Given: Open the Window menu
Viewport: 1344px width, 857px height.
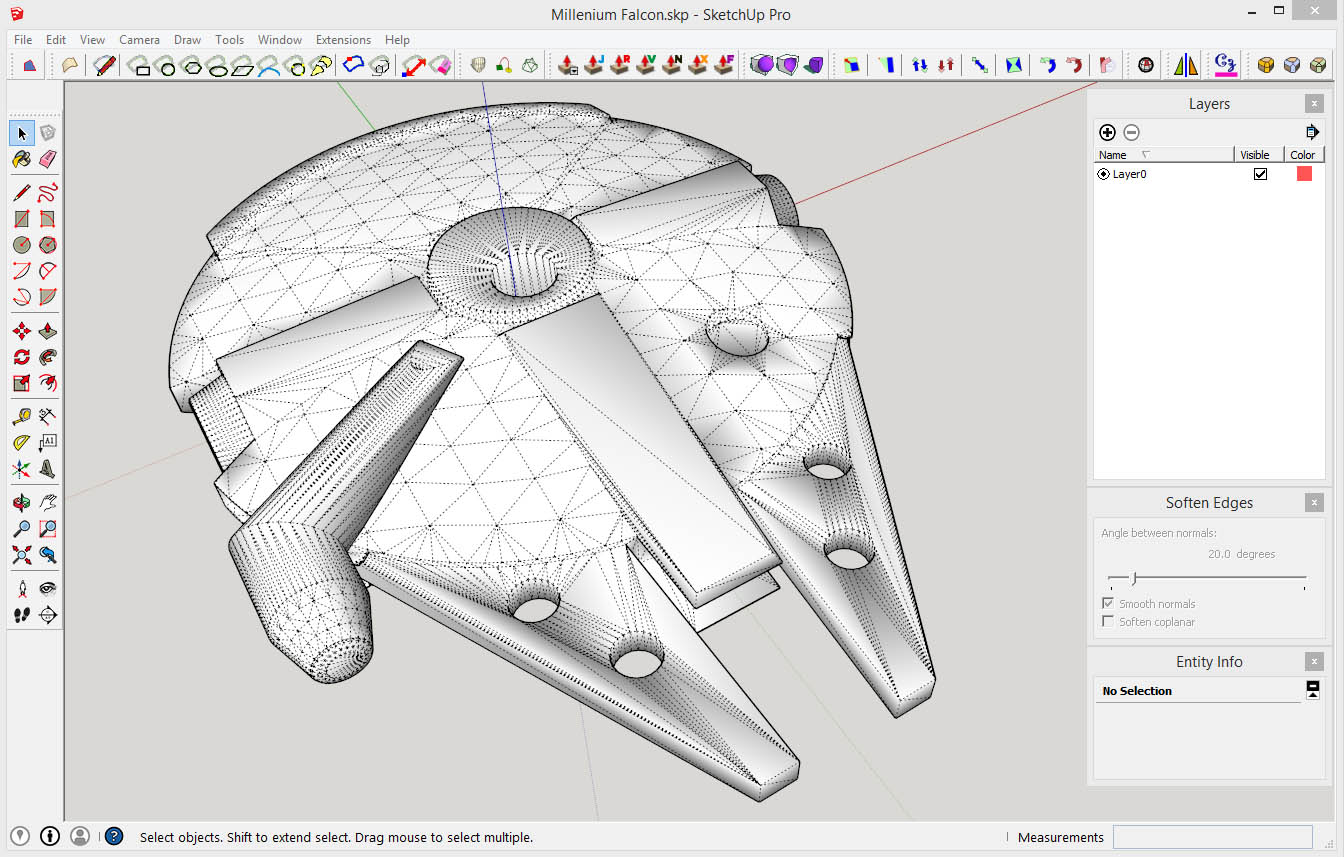Looking at the screenshot, I should pyautogui.click(x=280, y=40).
